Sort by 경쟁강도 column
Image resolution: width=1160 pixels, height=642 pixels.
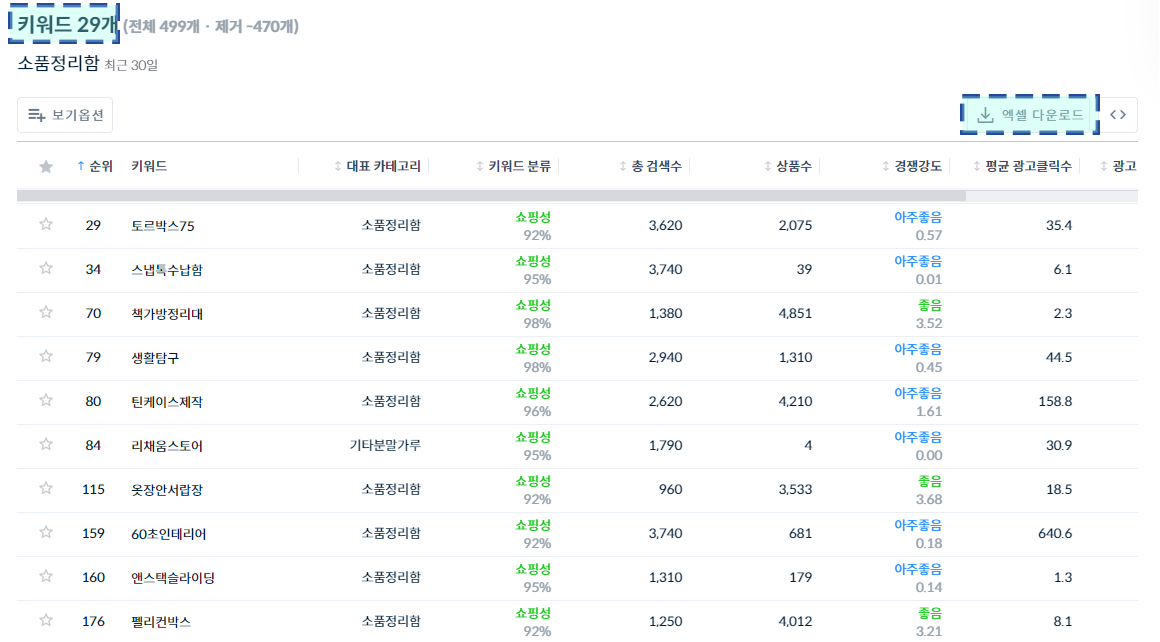tap(911, 166)
